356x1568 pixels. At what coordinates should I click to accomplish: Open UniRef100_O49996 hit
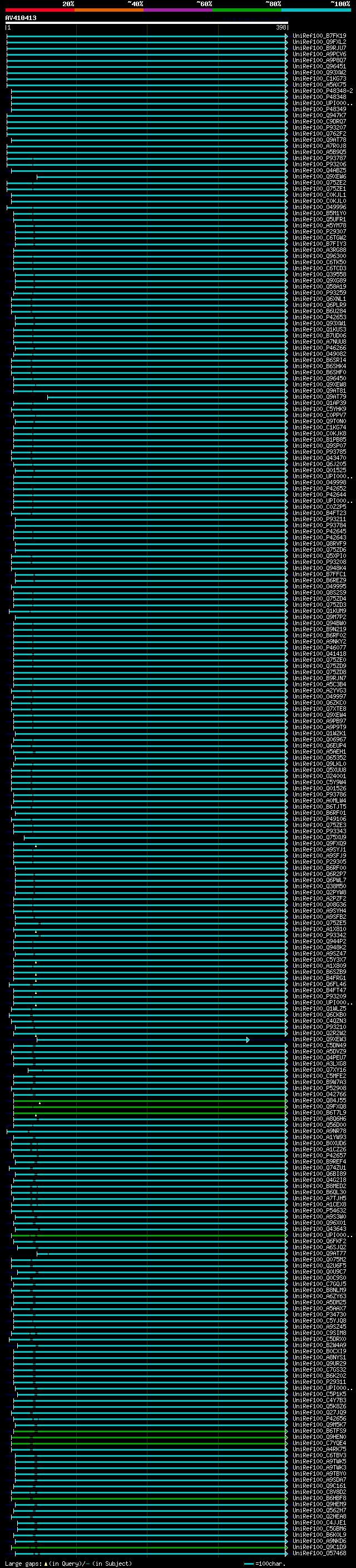(x=319, y=207)
